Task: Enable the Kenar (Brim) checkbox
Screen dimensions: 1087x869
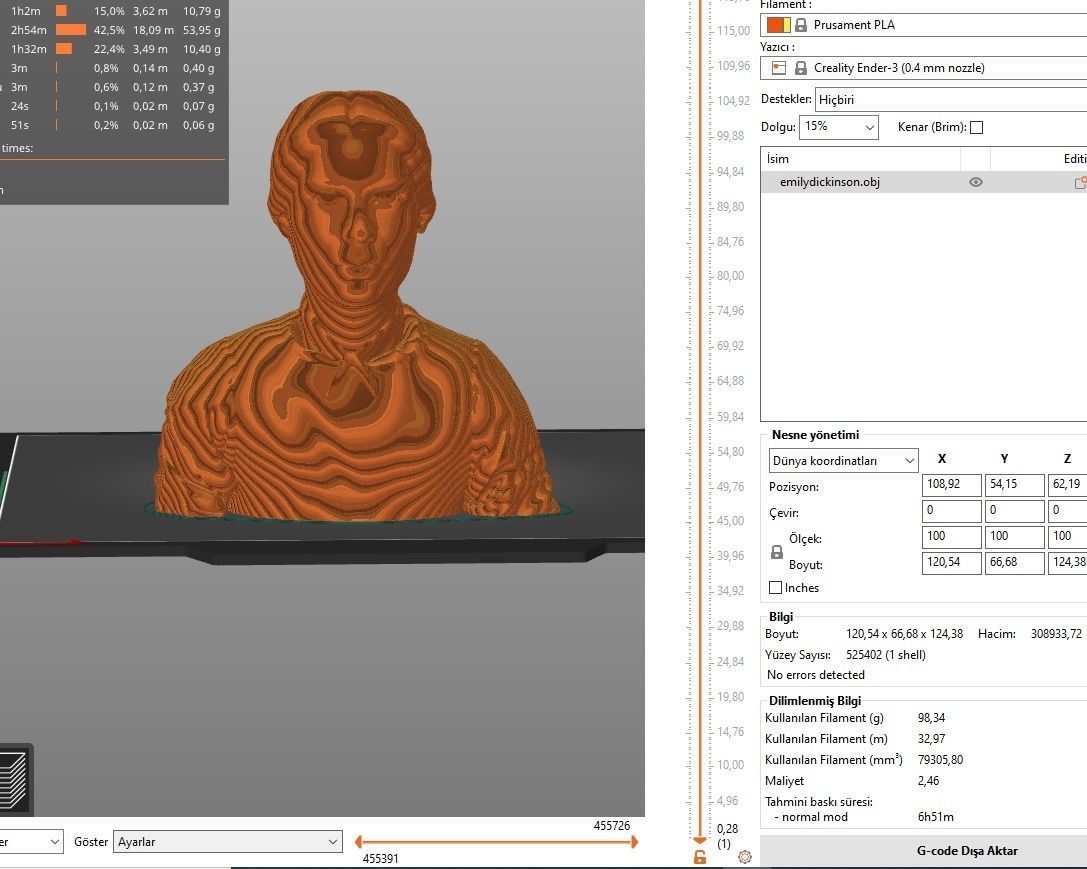Action: [976, 128]
